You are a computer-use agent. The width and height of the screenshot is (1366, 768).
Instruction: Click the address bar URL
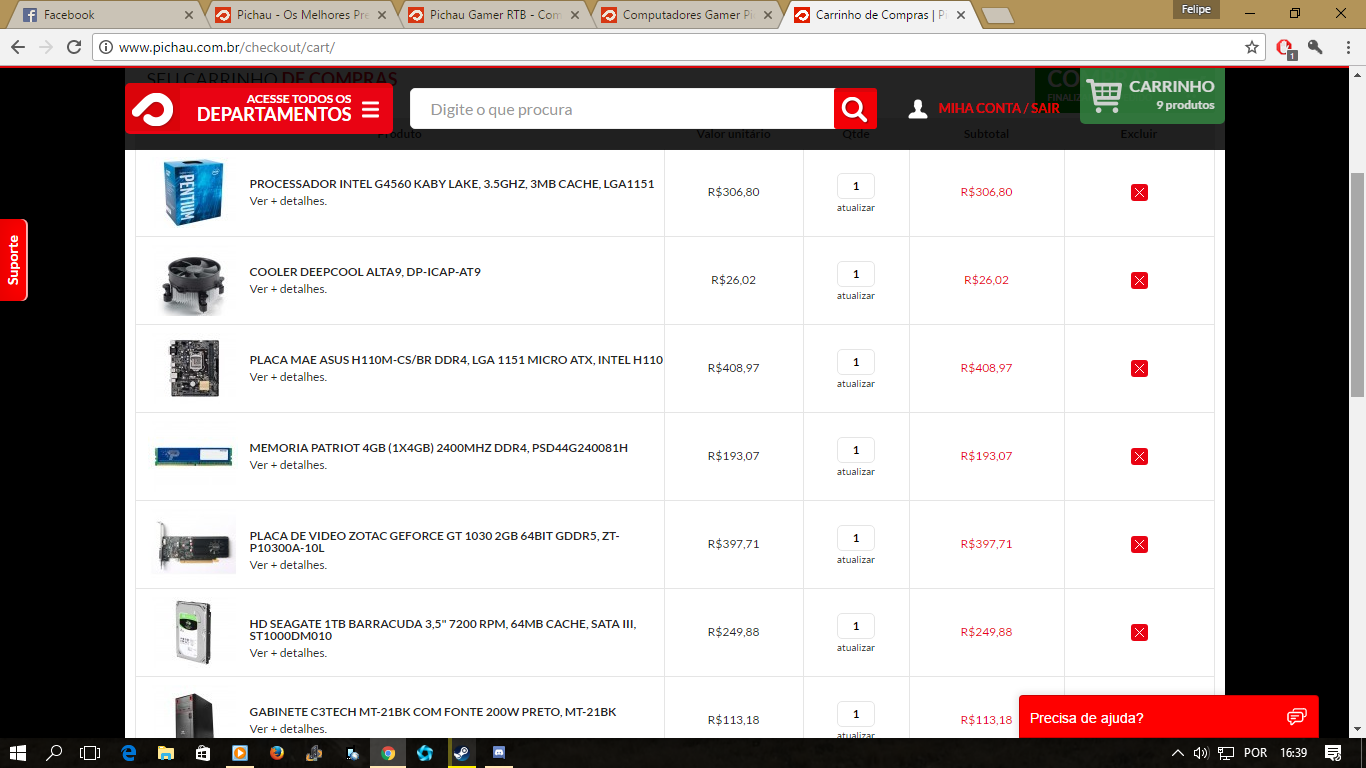click(226, 47)
